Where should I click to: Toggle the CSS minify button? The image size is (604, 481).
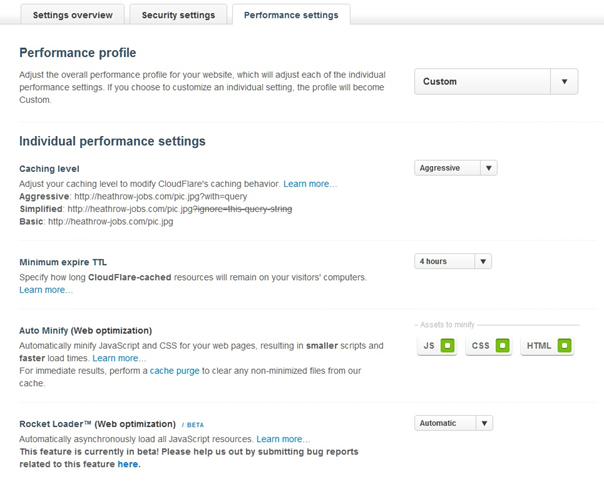pyautogui.click(x=488, y=346)
